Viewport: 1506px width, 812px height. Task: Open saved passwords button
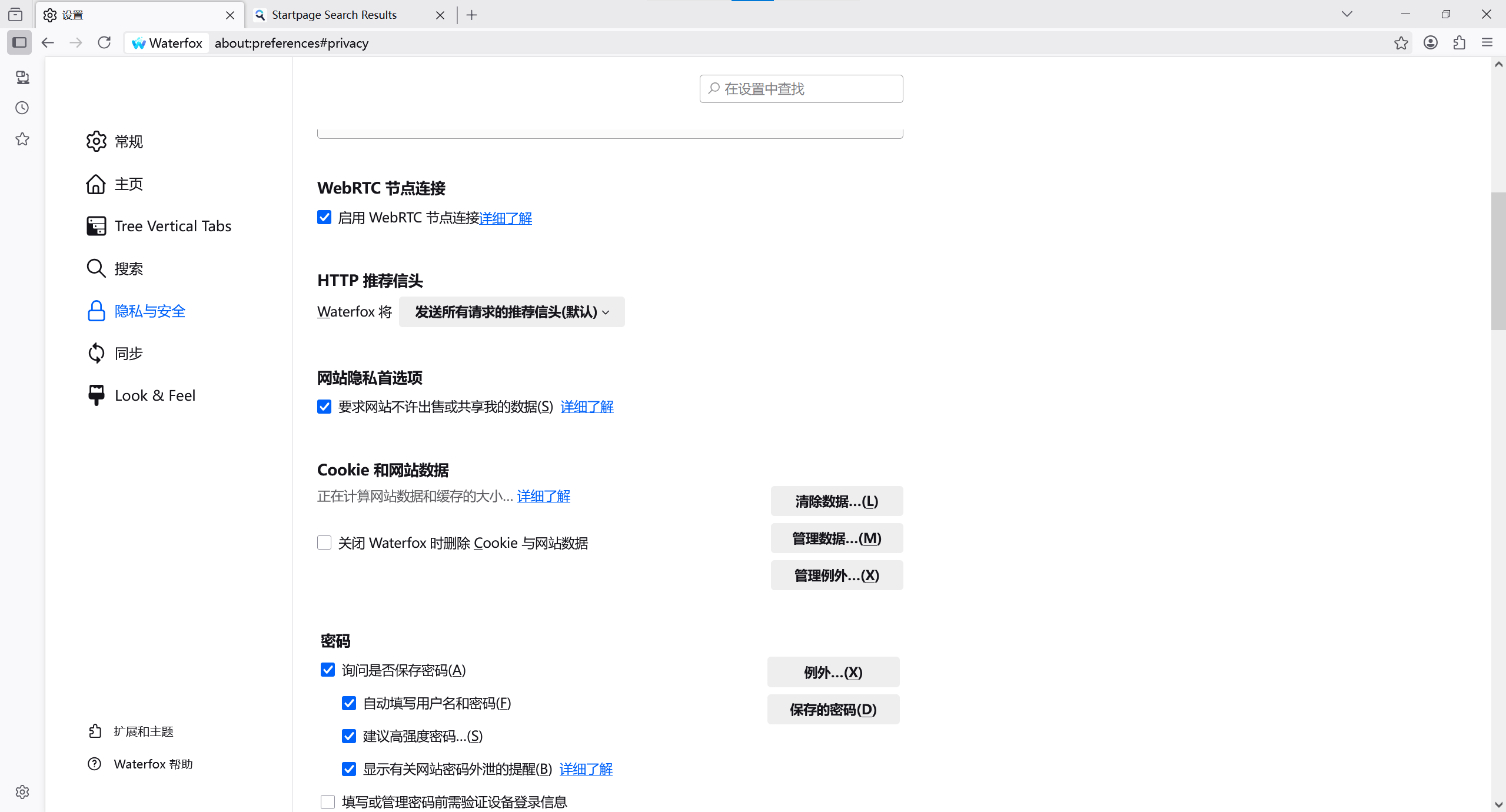click(833, 710)
